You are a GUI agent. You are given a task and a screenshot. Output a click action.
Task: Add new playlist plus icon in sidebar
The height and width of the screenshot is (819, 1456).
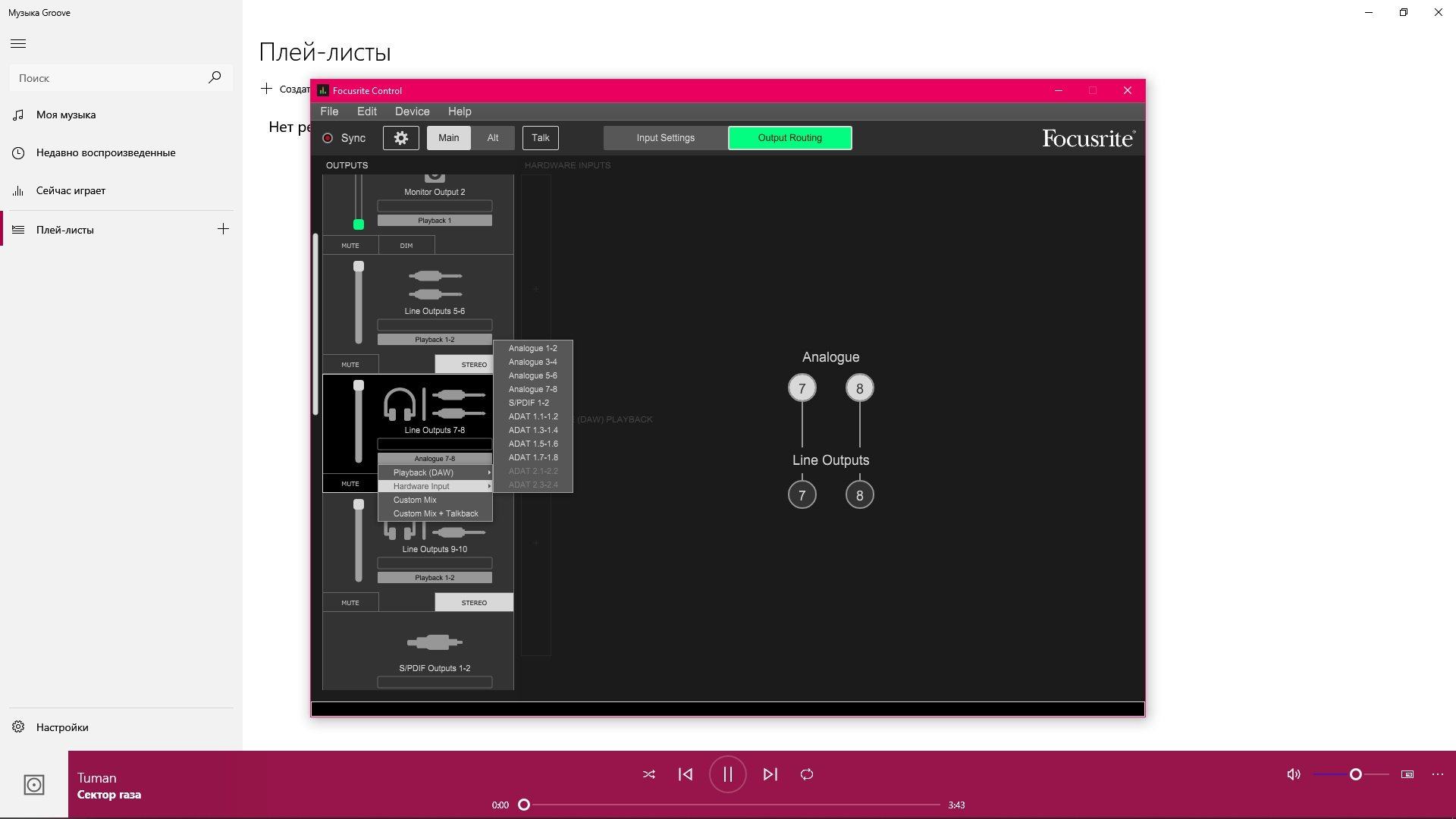[x=223, y=229]
